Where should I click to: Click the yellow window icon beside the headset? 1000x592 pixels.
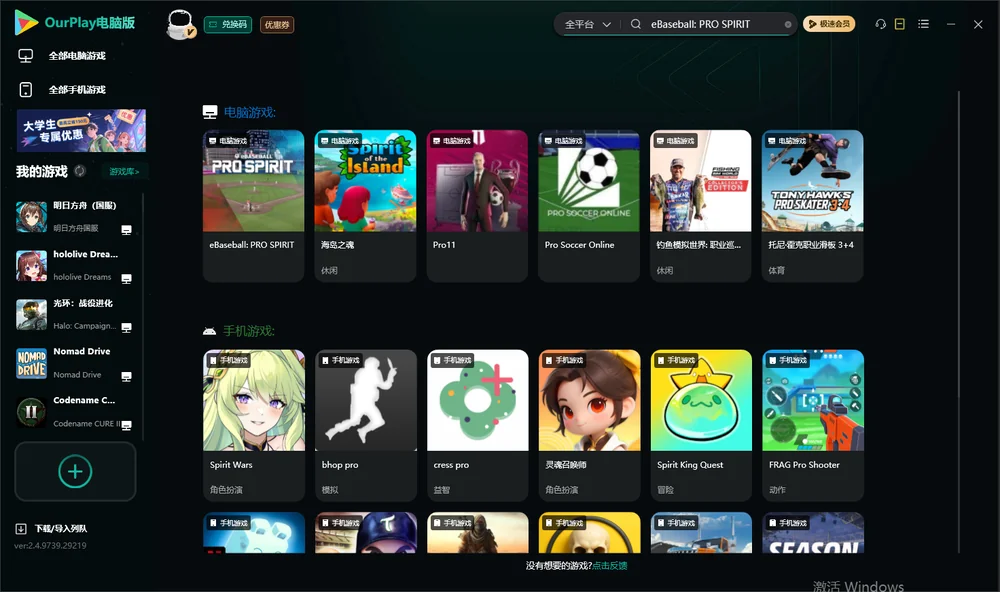click(900, 24)
